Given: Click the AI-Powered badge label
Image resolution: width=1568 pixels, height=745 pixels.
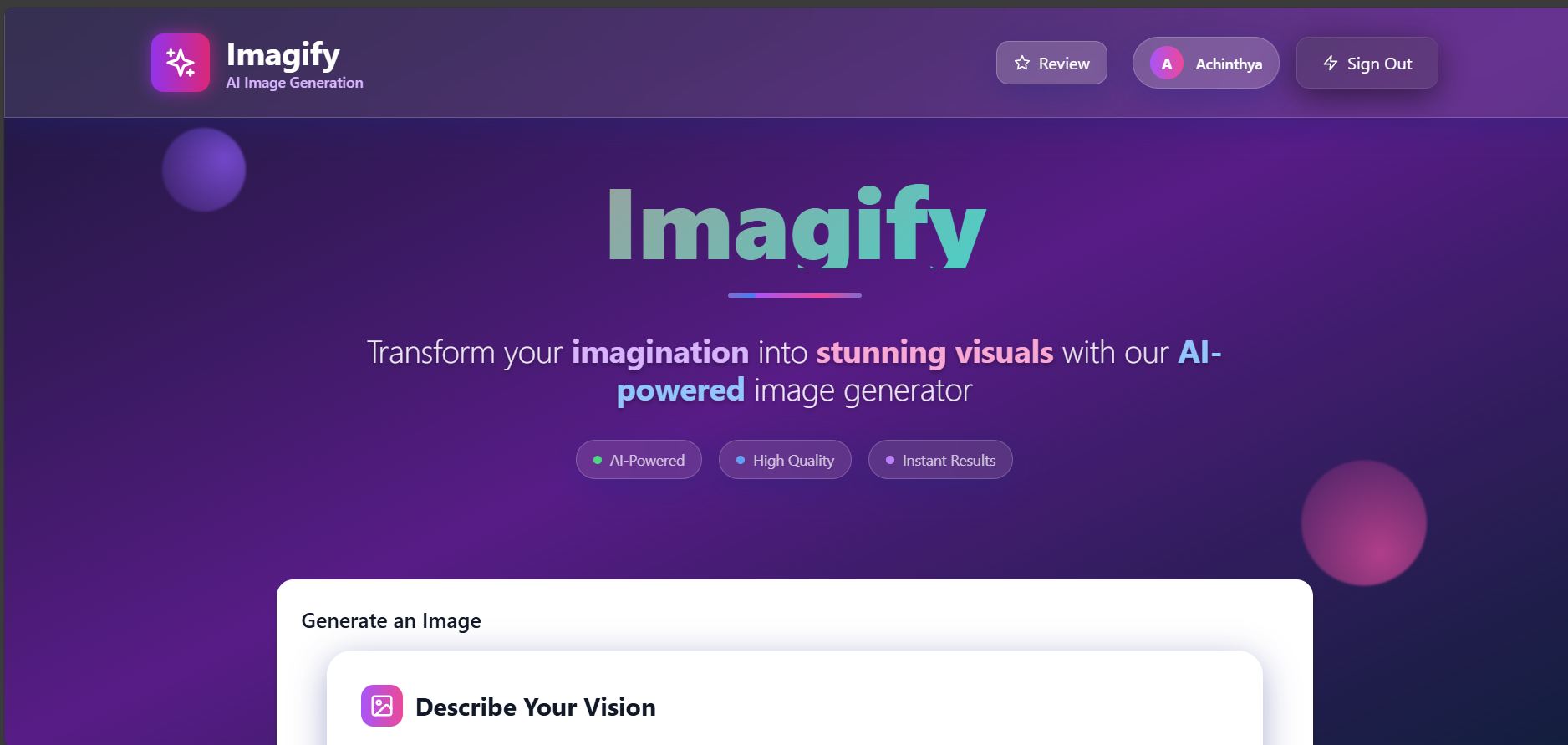Looking at the screenshot, I should (x=647, y=461).
